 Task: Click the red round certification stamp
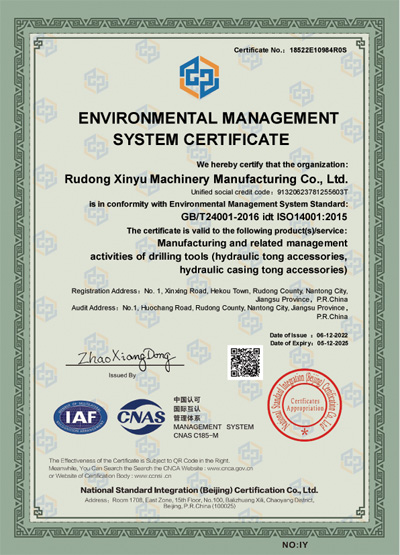coord(304,405)
